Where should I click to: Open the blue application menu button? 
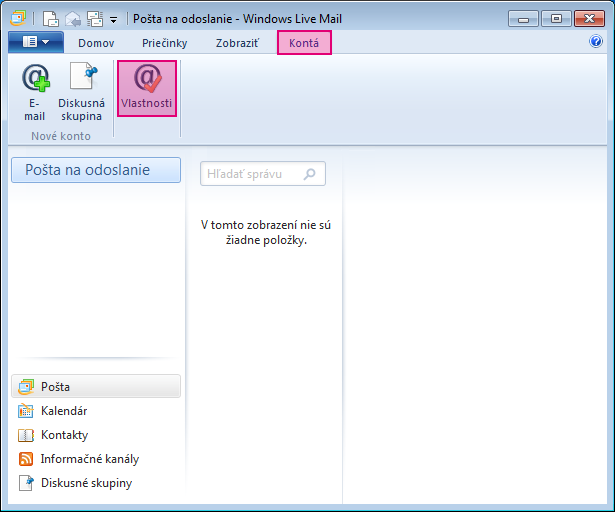point(36,42)
